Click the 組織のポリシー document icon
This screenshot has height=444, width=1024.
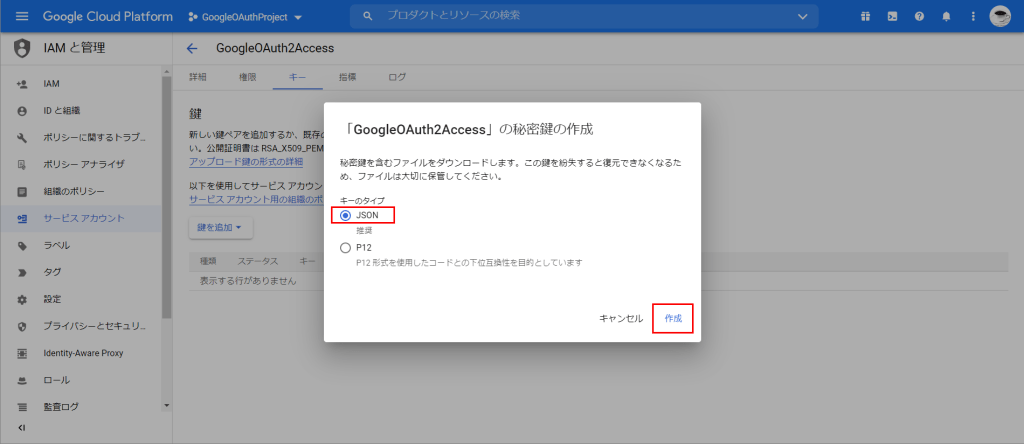tap(22, 191)
